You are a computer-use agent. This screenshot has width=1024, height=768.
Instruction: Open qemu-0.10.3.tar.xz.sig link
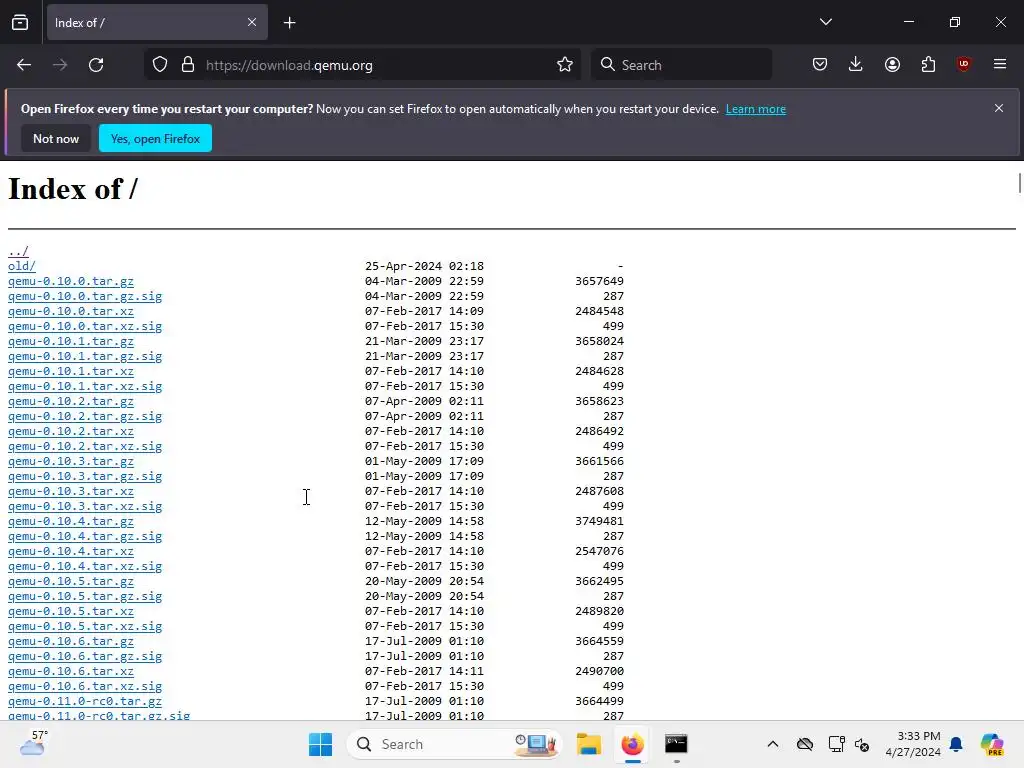85,506
